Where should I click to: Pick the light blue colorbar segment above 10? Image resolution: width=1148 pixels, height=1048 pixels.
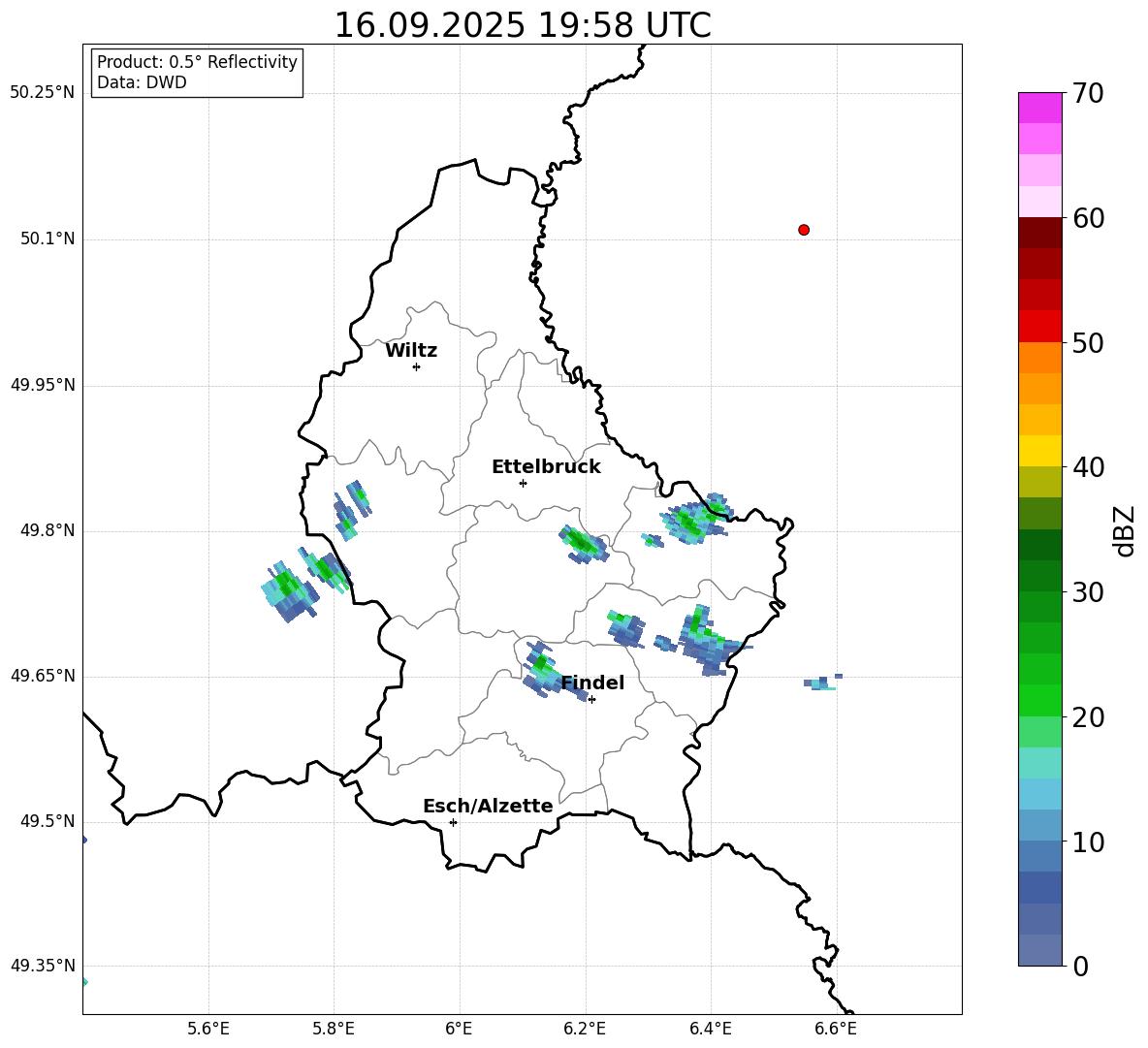(1039, 794)
